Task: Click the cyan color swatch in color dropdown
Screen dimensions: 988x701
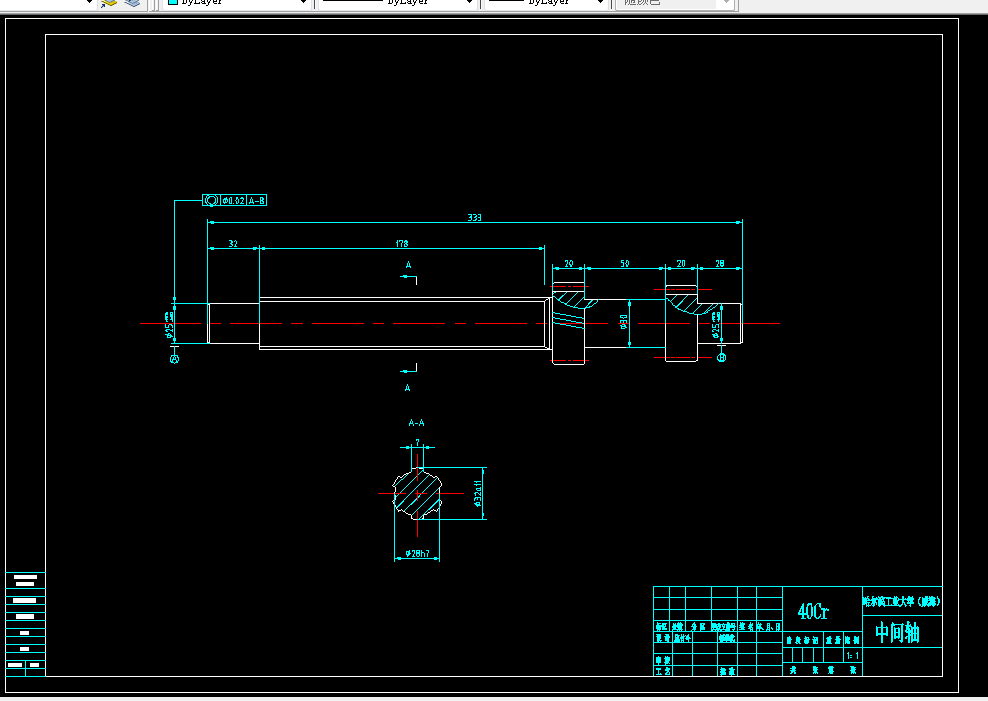Action: tap(172, 2)
